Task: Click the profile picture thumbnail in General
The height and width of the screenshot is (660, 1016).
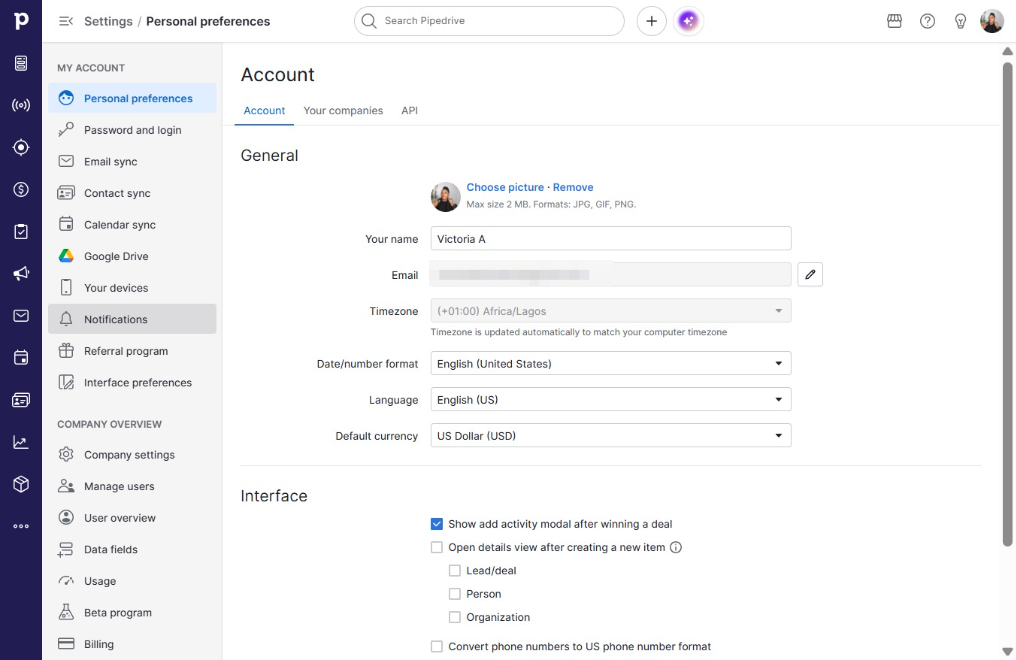Action: (x=446, y=197)
